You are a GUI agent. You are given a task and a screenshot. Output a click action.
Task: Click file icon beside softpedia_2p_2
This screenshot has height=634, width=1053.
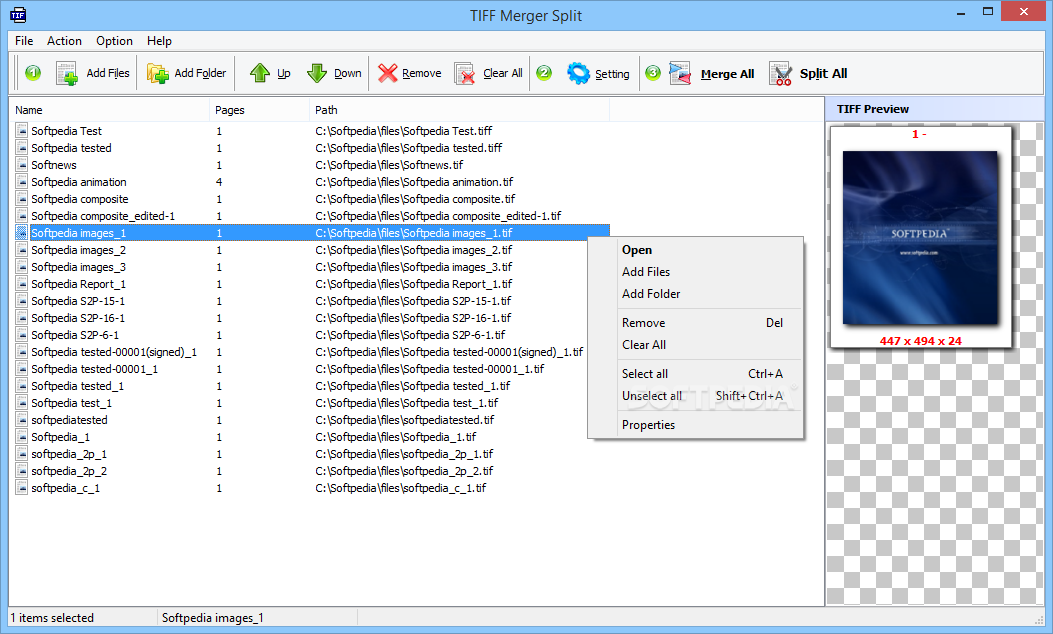[x=21, y=471]
